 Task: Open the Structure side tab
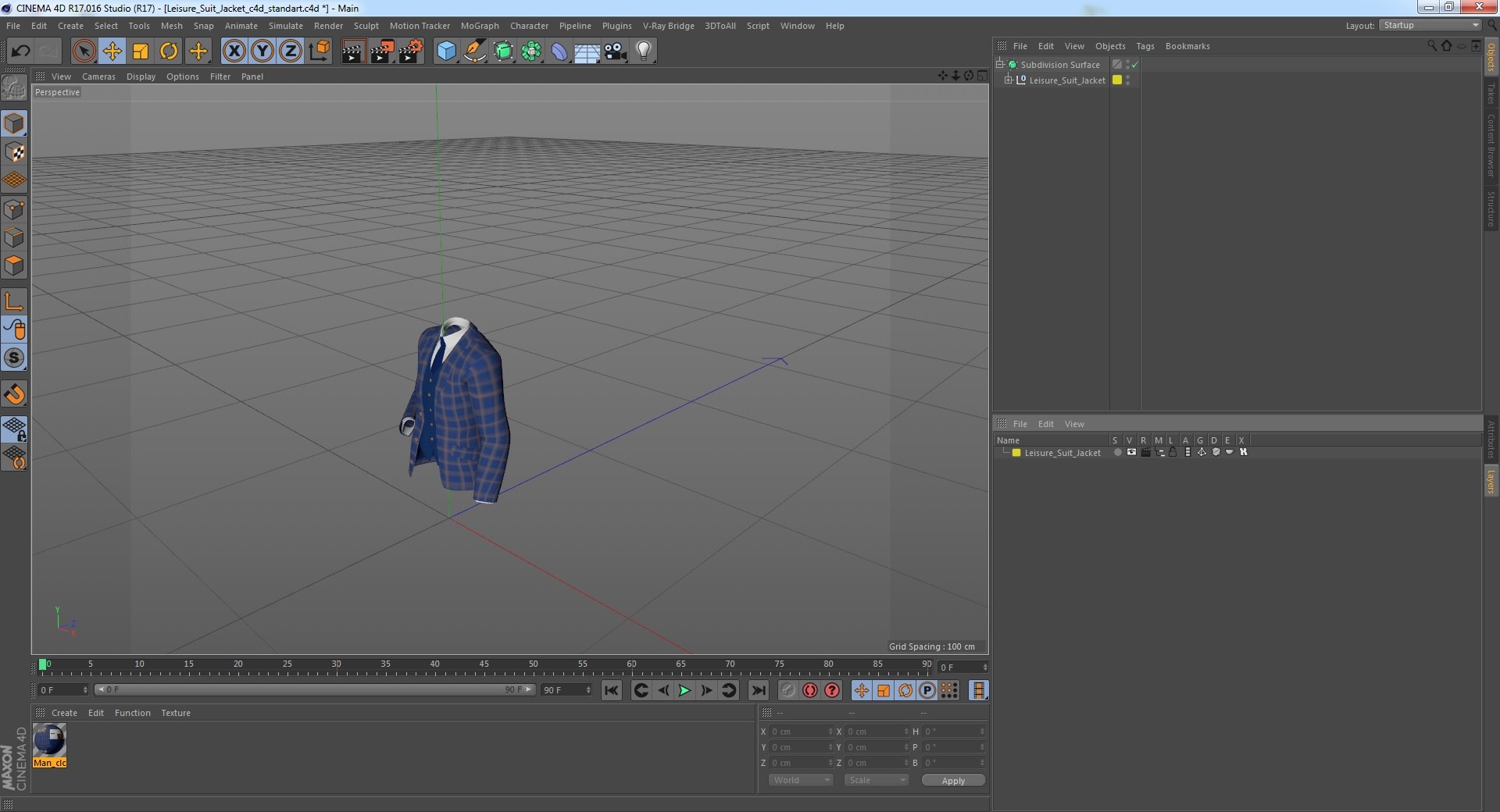pos(1491,208)
